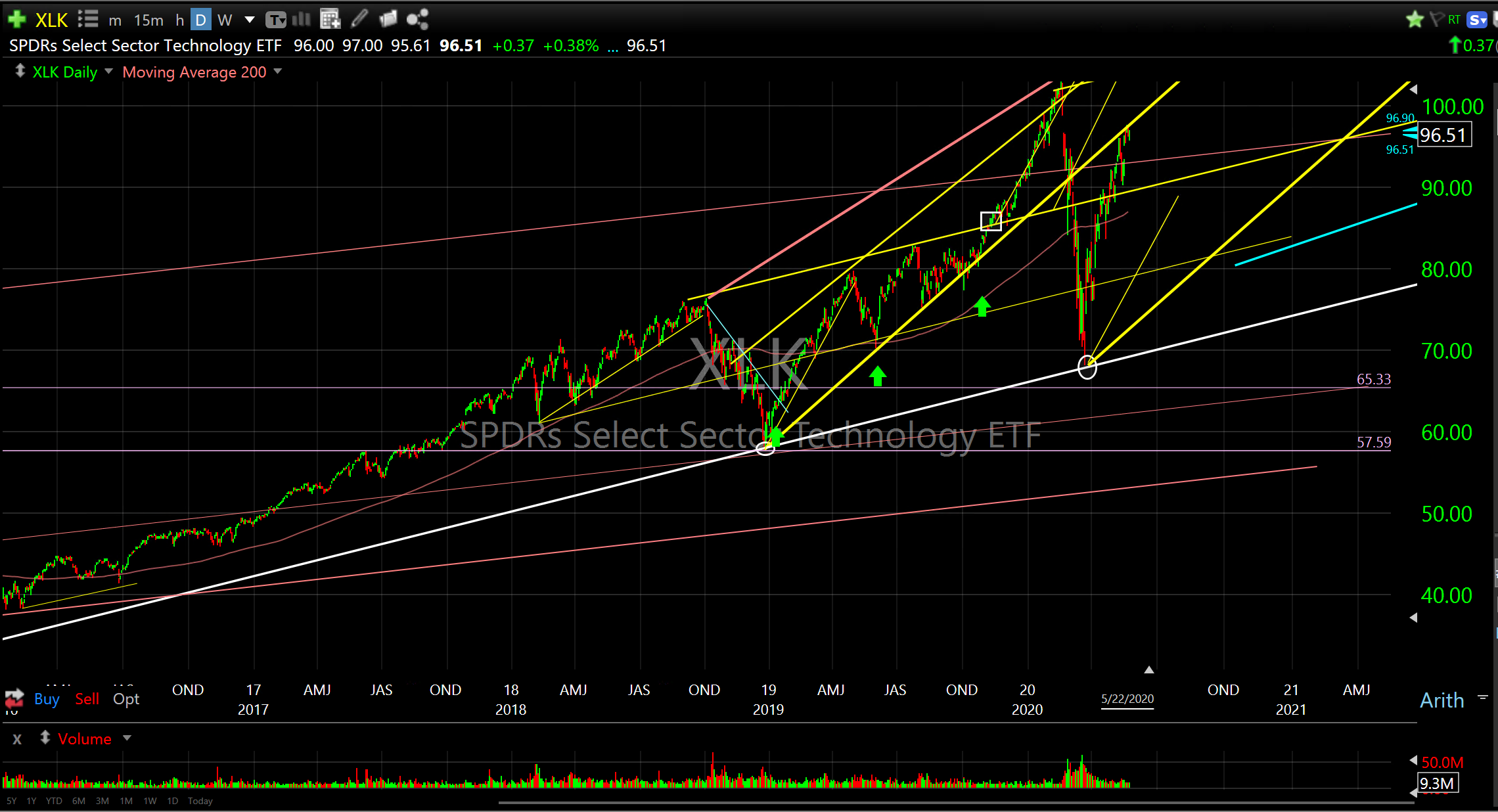
Task: Open the add-indicator grid plus icon
Action: point(330,20)
